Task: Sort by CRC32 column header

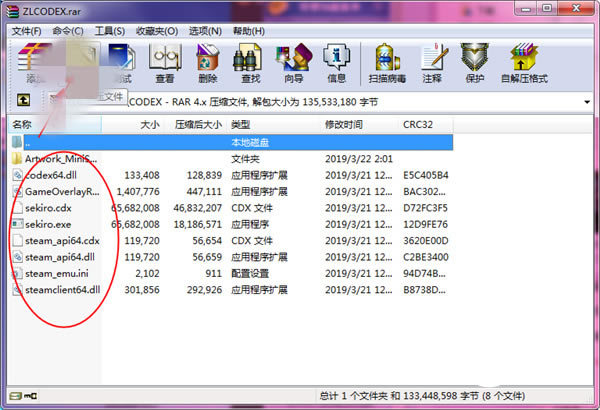Action: pyautogui.click(x=417, y=124)
